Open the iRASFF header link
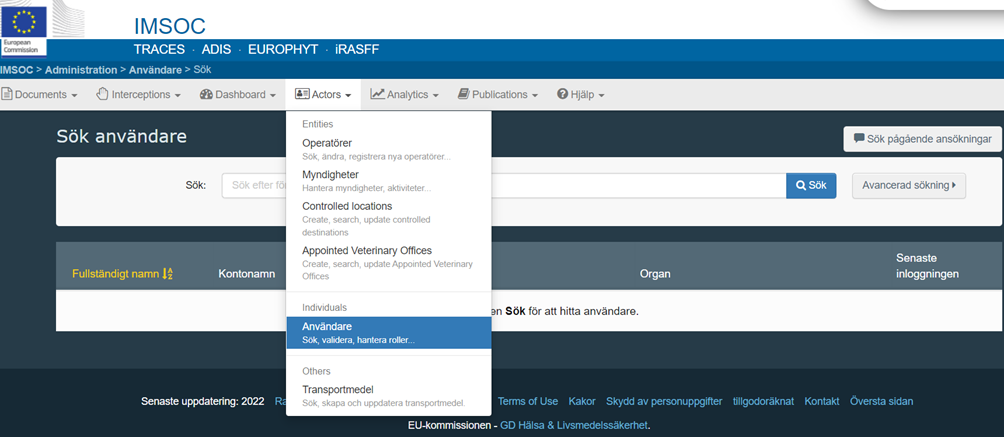The height and width of the screenshot is (437, 1004). pos(357,50)
